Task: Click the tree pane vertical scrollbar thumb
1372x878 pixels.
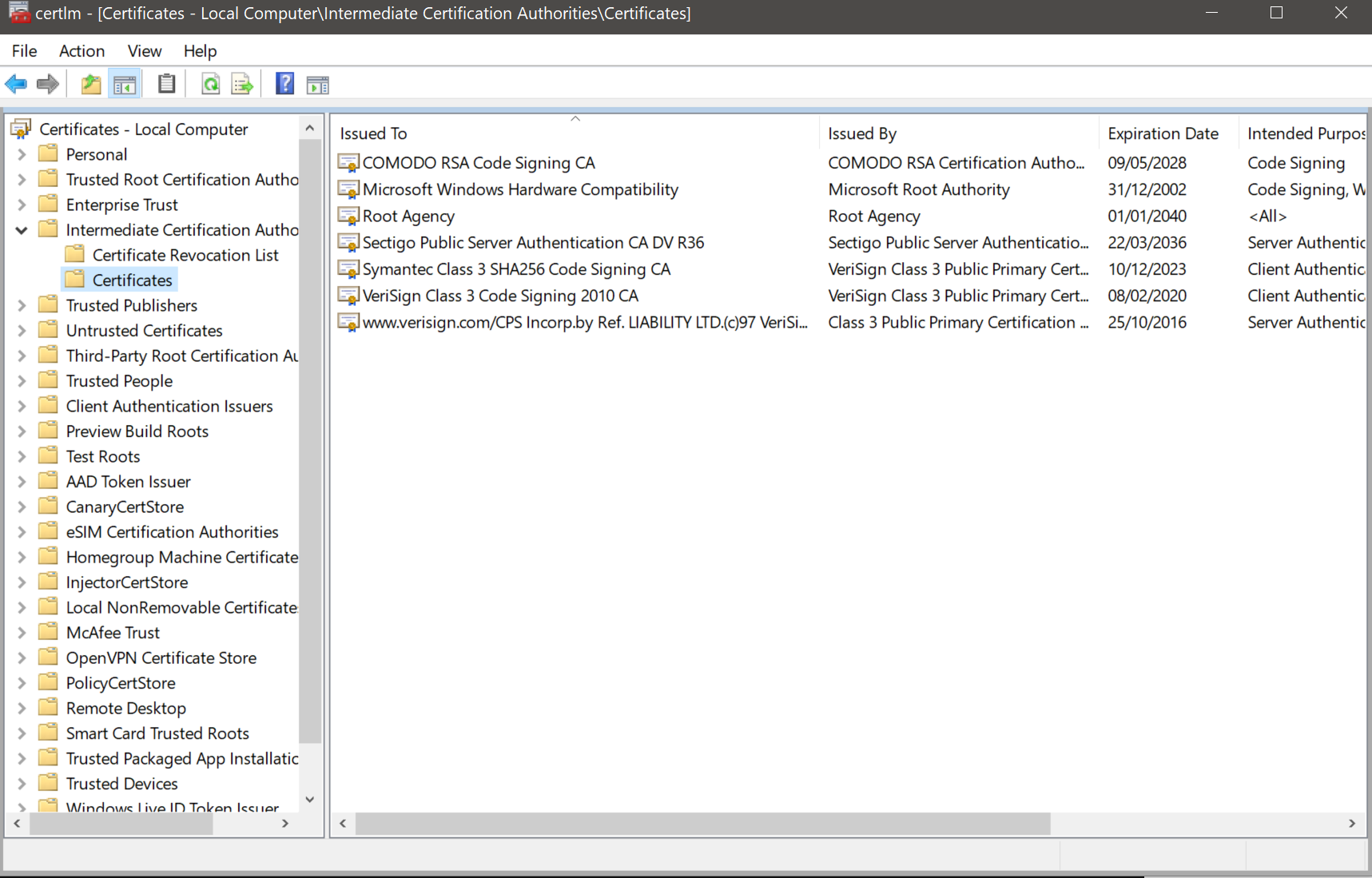Action: (x=310, y=440)
